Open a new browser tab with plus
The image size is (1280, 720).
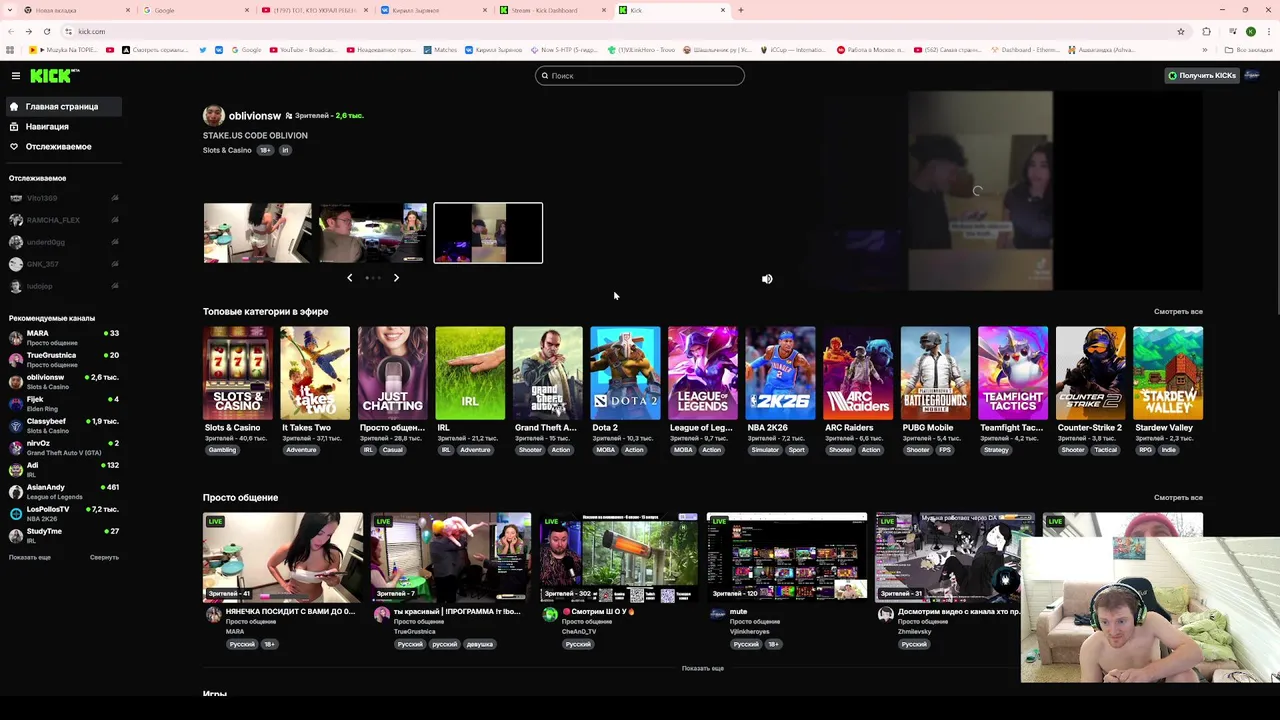coord(740,10)
